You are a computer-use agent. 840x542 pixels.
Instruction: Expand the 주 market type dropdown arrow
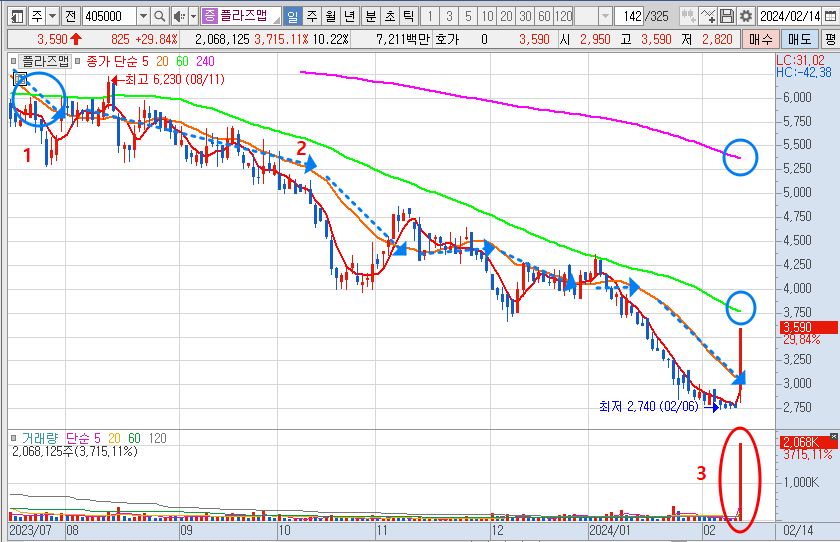(52, 17)
